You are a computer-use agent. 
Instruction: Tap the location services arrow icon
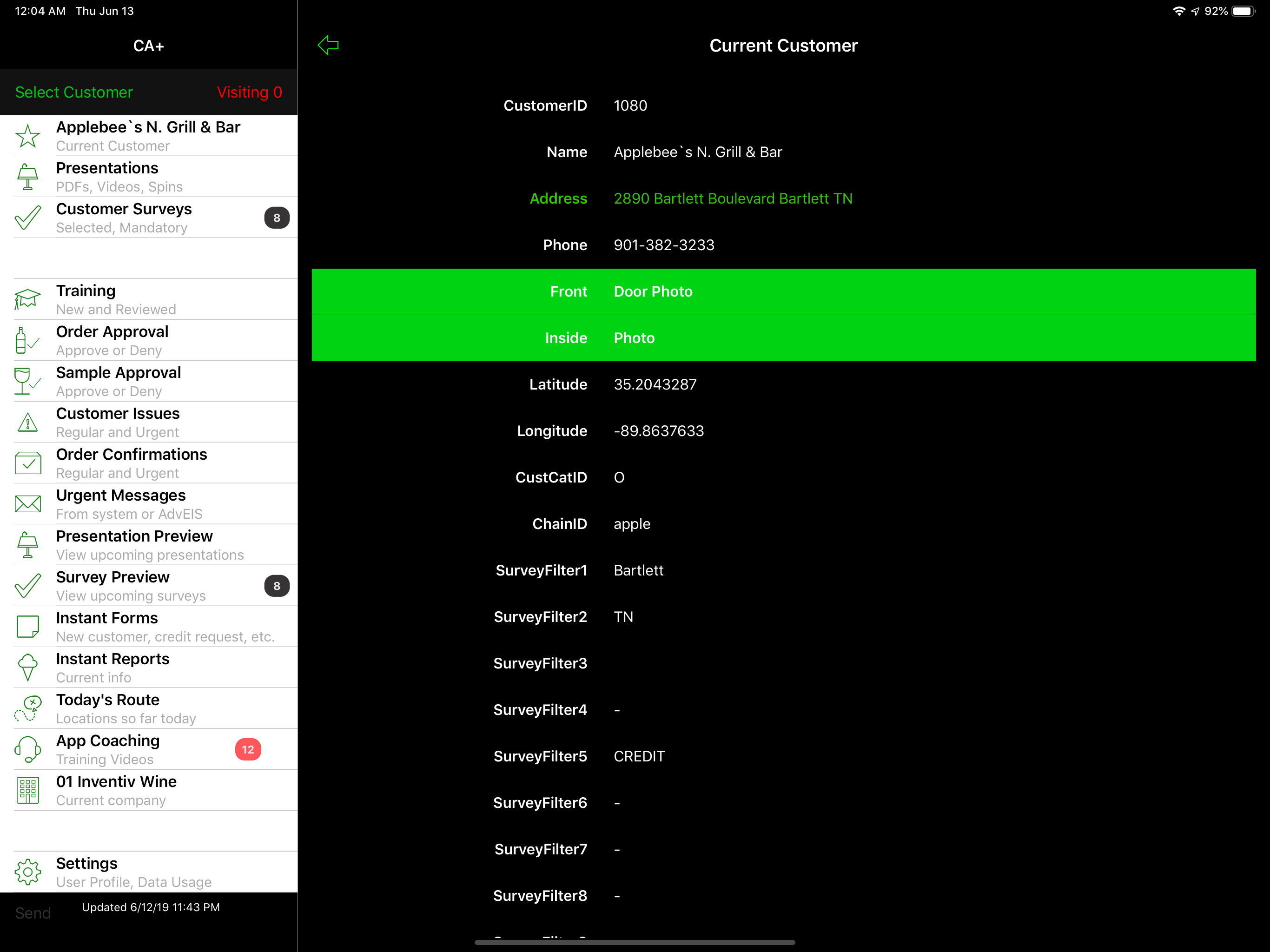pos(1195,11)
